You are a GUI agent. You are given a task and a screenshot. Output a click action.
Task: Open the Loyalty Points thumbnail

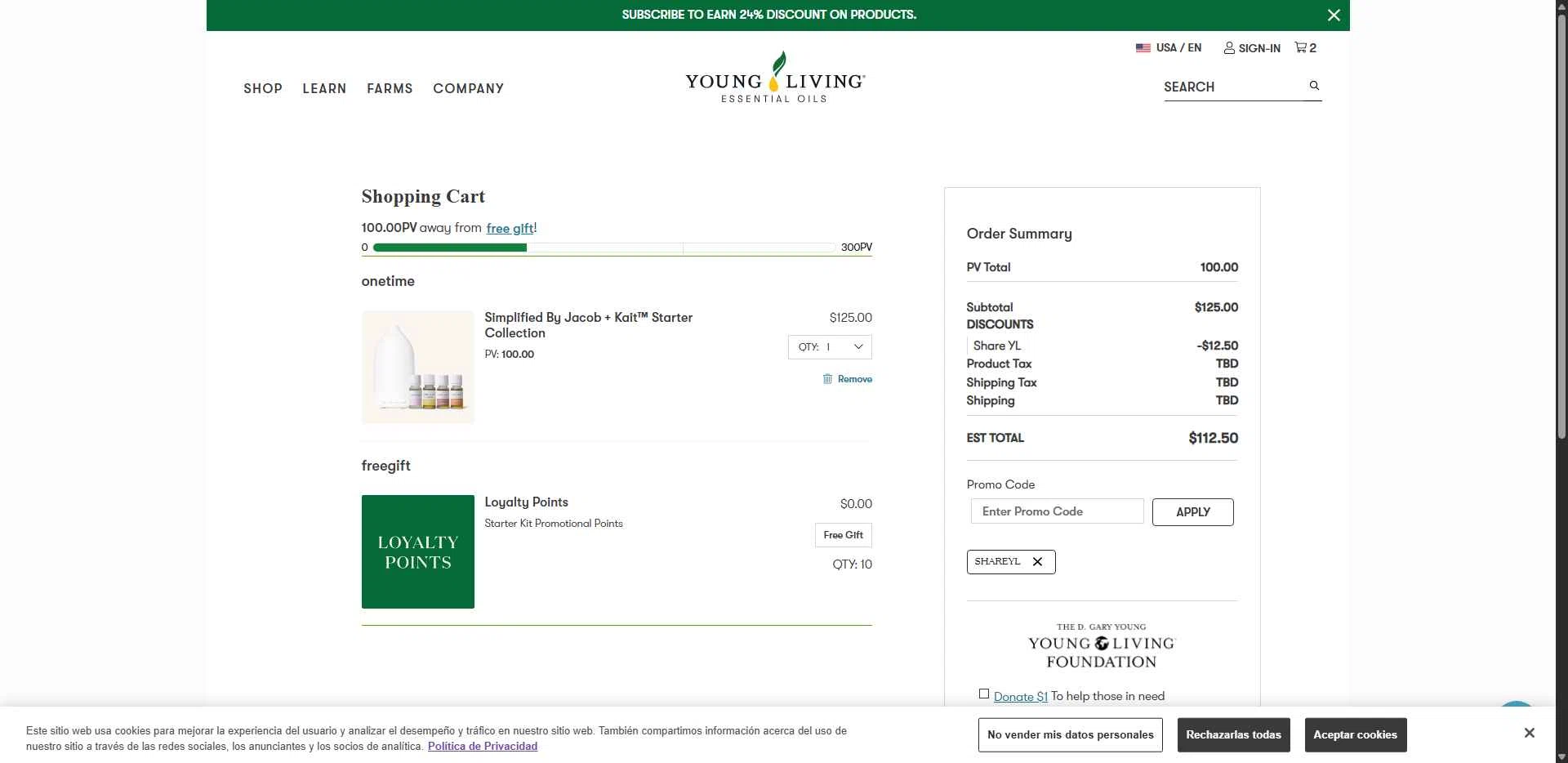click(418, 551)
